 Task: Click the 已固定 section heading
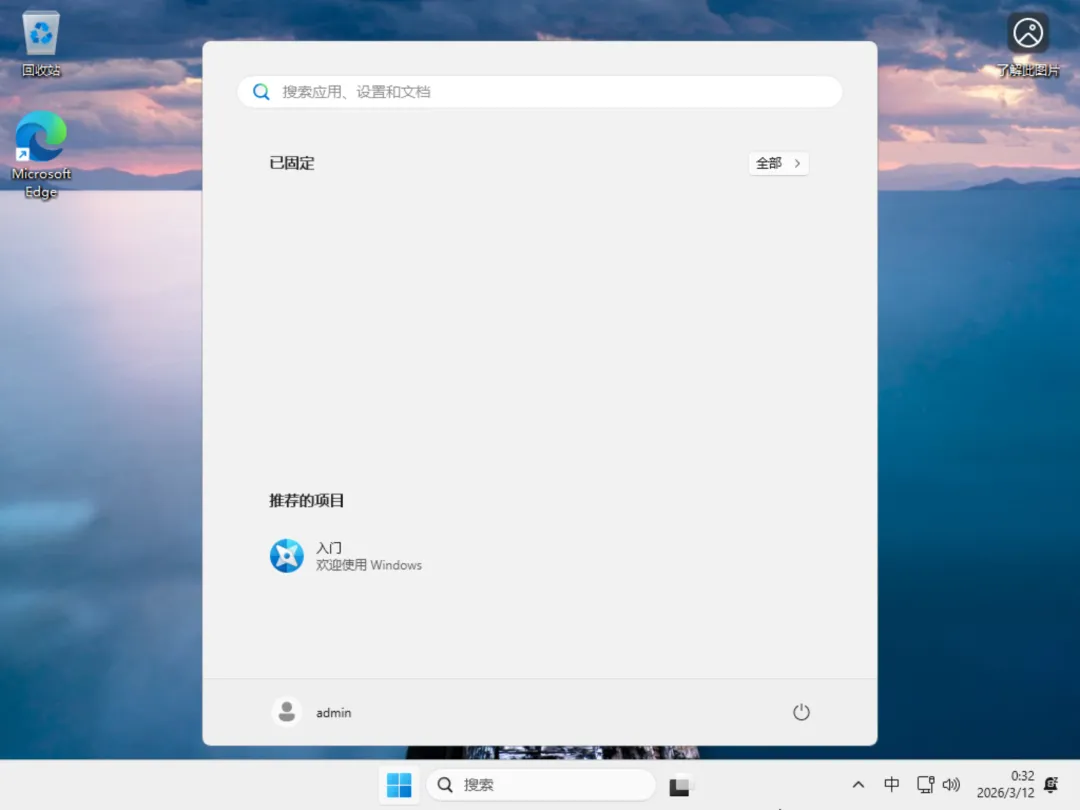coord(292,163)
